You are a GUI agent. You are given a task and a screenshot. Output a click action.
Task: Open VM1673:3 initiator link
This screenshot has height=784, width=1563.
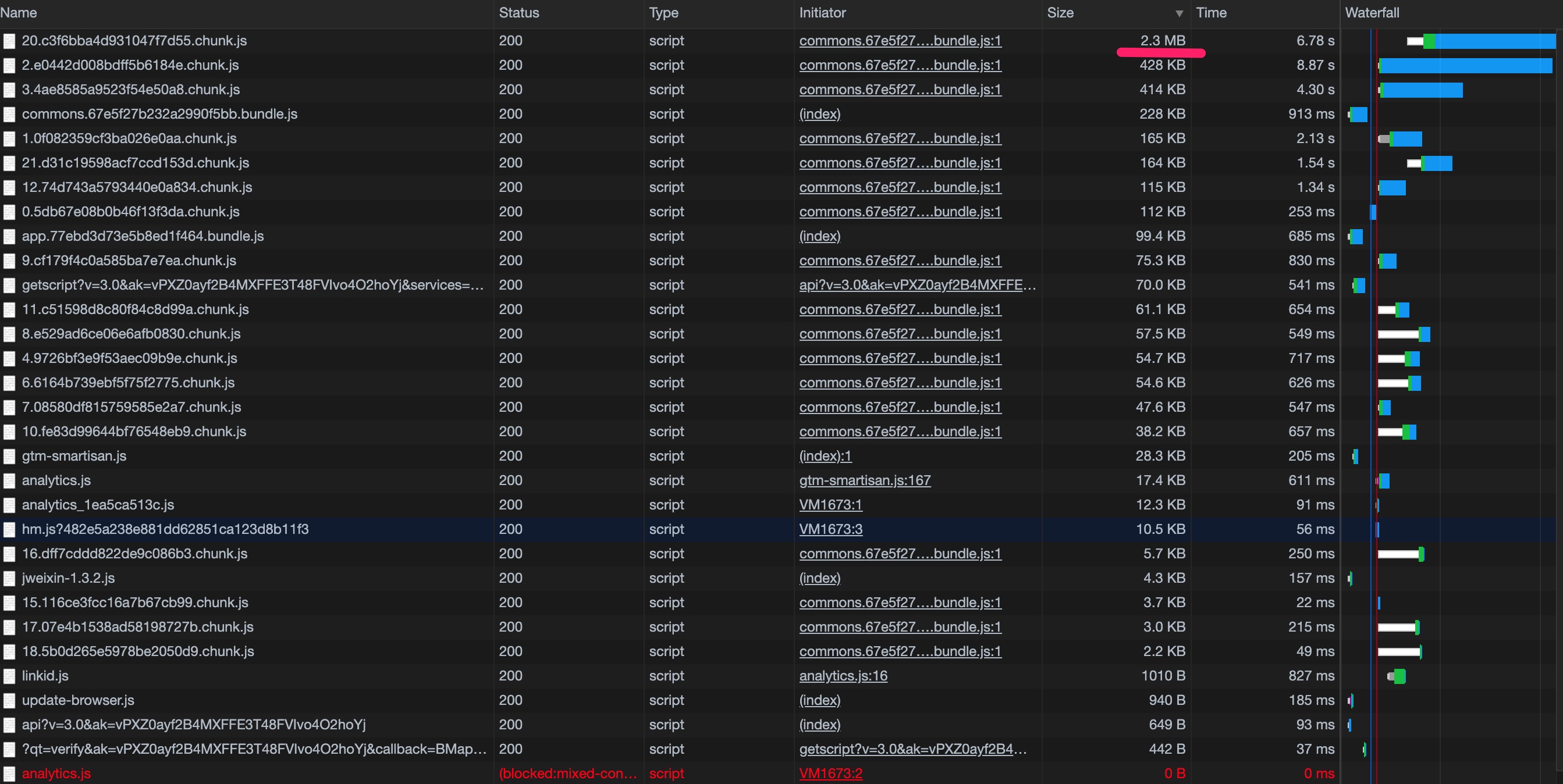(830, 529)
